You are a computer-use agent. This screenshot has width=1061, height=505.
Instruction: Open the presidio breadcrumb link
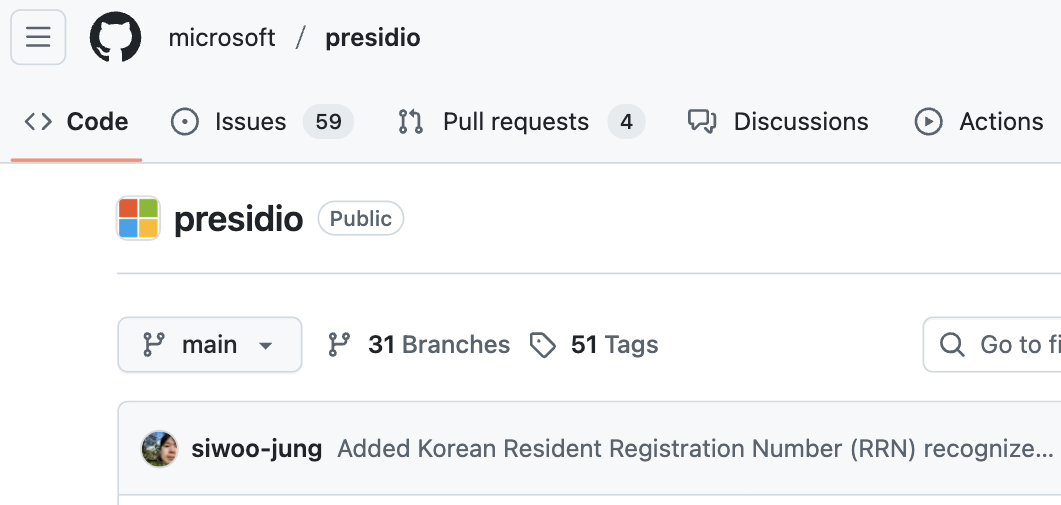point(373,37)
